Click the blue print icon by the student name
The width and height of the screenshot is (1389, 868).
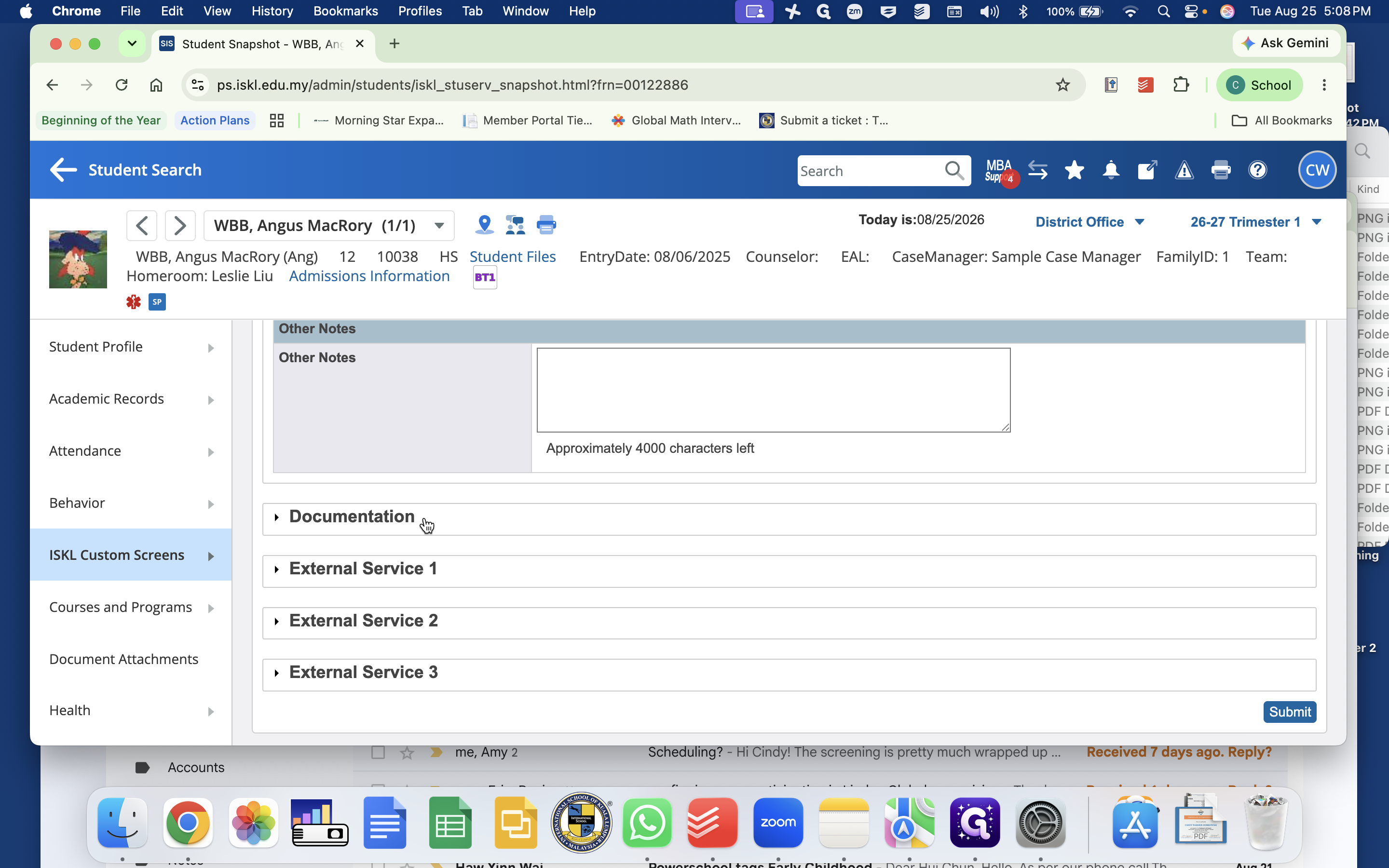pos(546,224)
